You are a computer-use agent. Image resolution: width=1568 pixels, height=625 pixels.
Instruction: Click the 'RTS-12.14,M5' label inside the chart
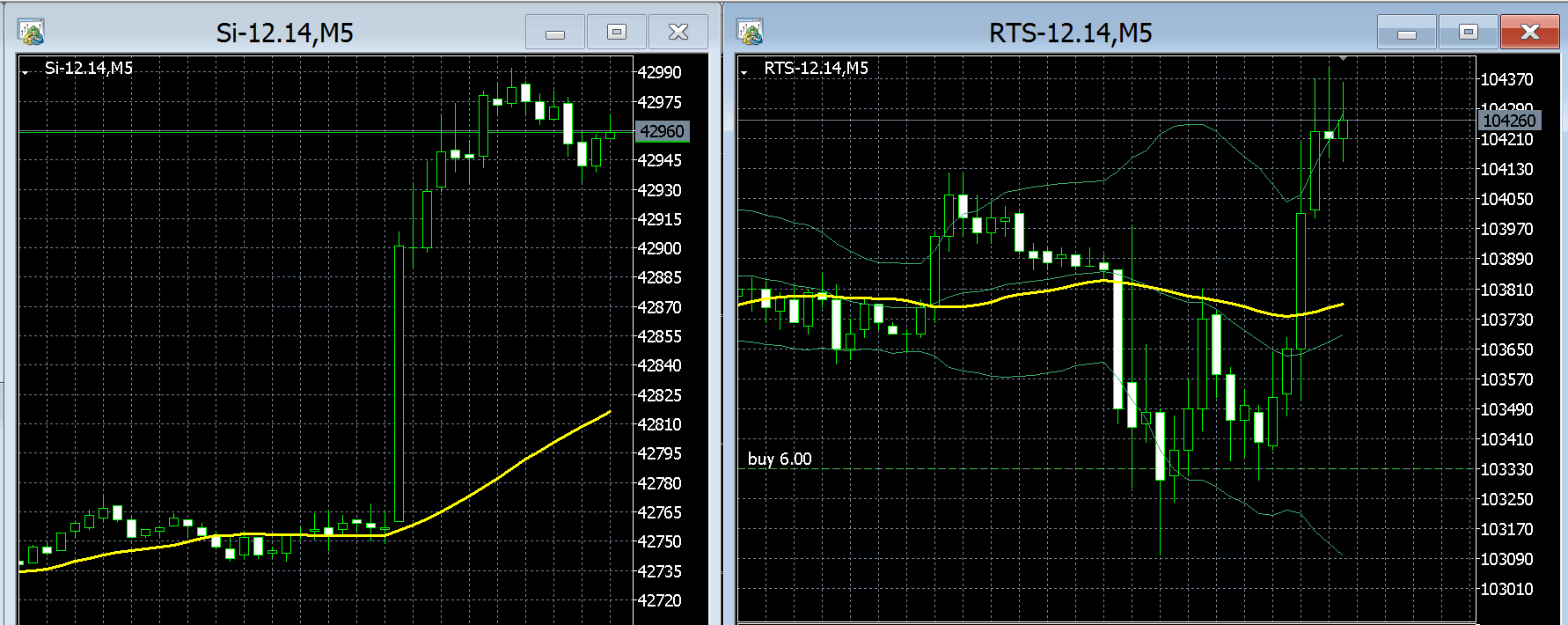pyautogui.click(x=816, y=68)
